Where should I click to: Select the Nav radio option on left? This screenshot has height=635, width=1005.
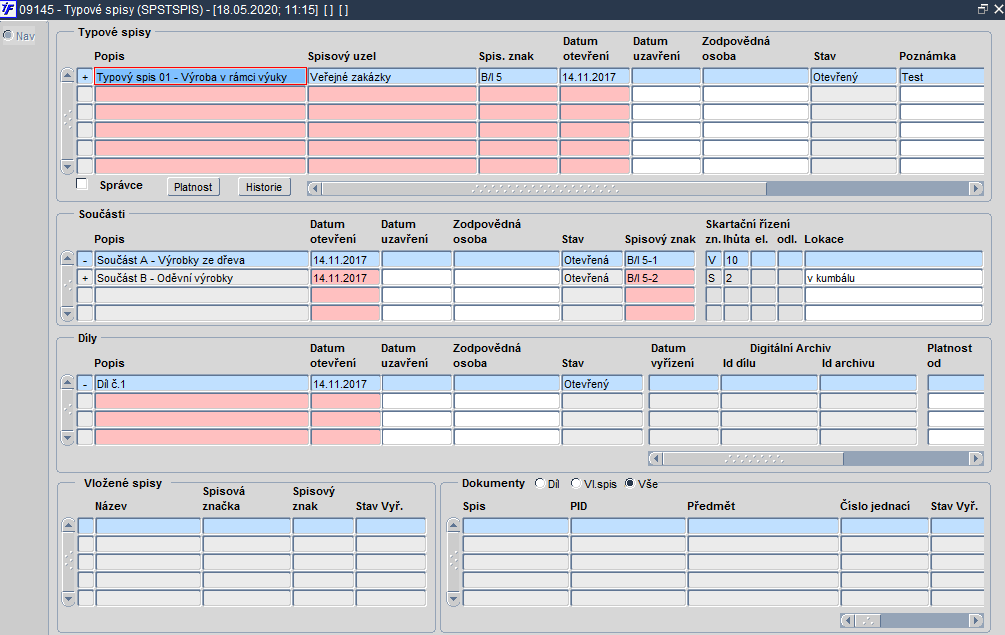point(8,35)
